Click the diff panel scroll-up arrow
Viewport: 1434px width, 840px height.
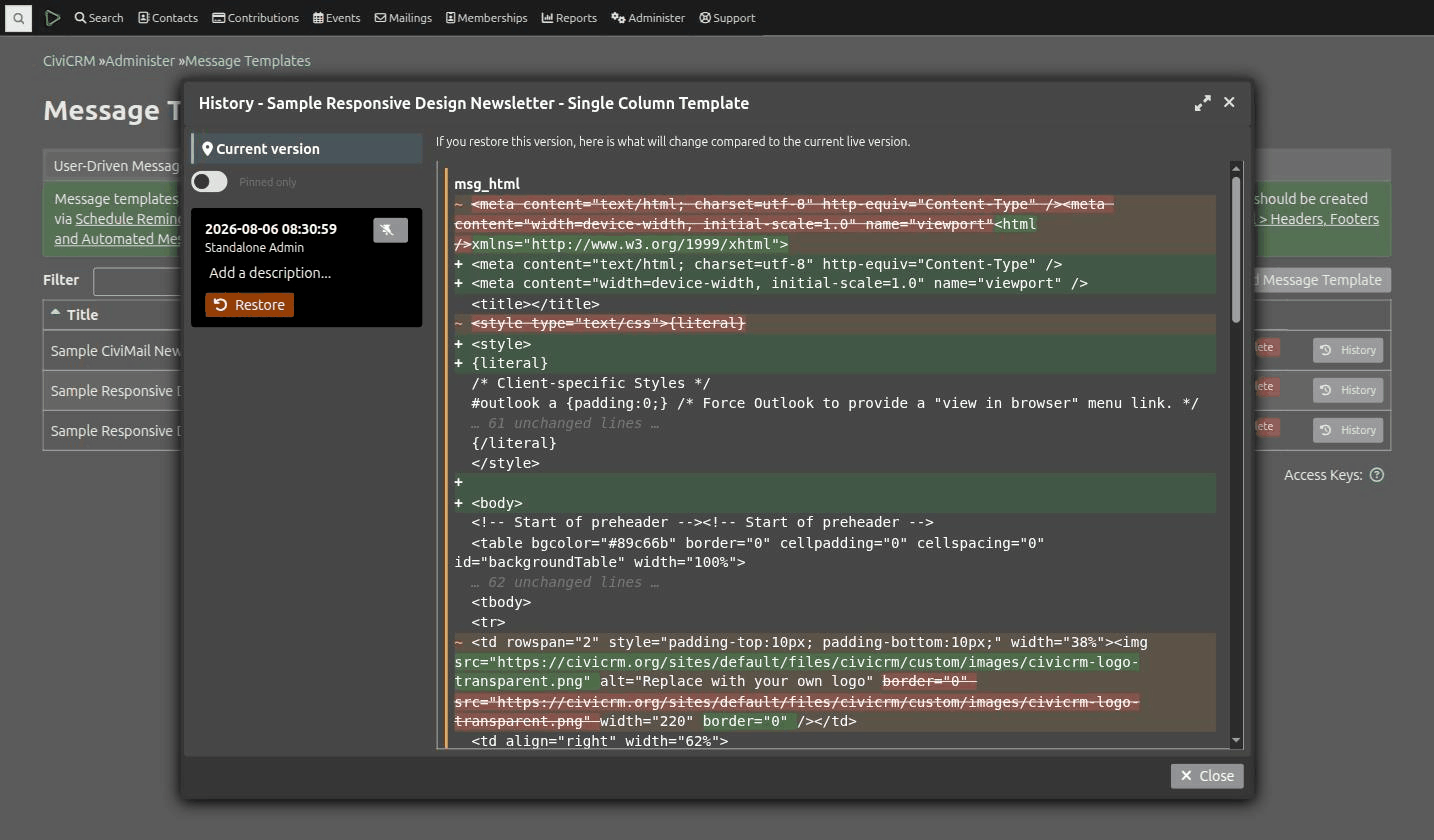click(x=1236, y=168)
